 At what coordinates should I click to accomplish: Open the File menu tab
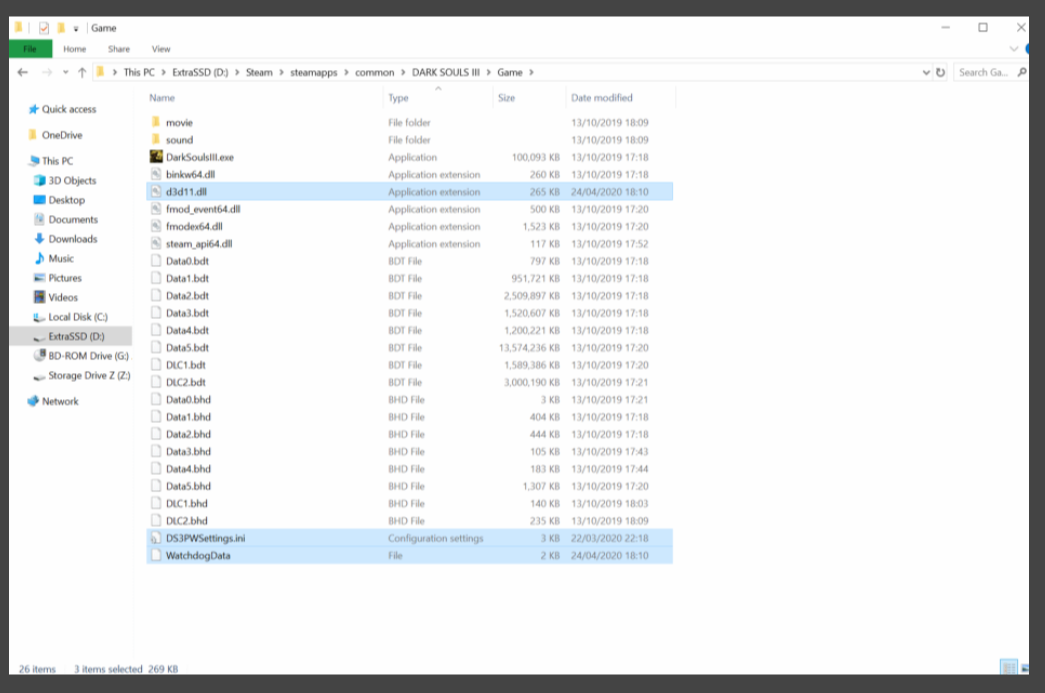click(x=31, y=49)
